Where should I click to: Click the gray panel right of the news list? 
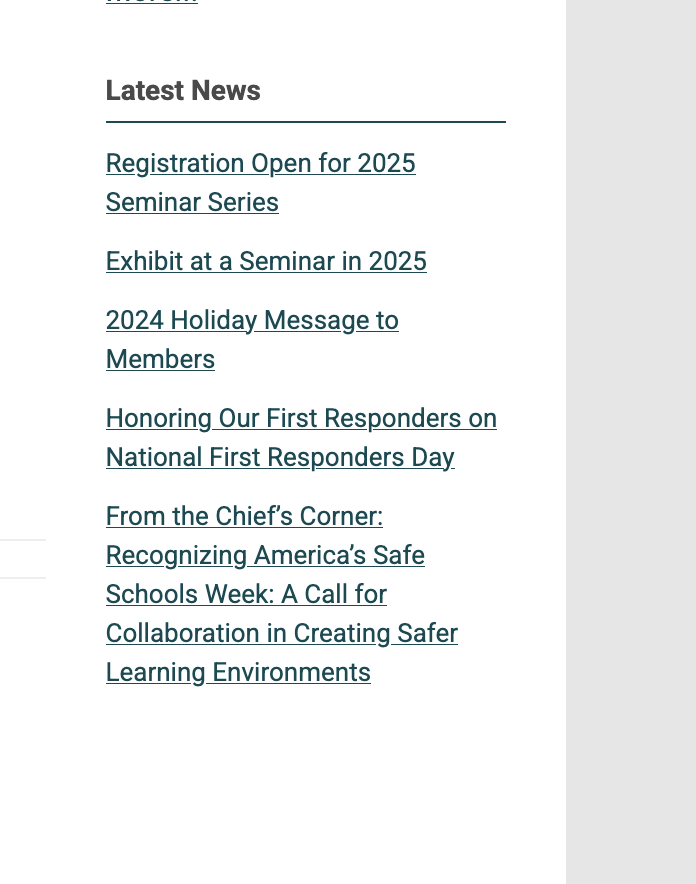coord(630,440)
